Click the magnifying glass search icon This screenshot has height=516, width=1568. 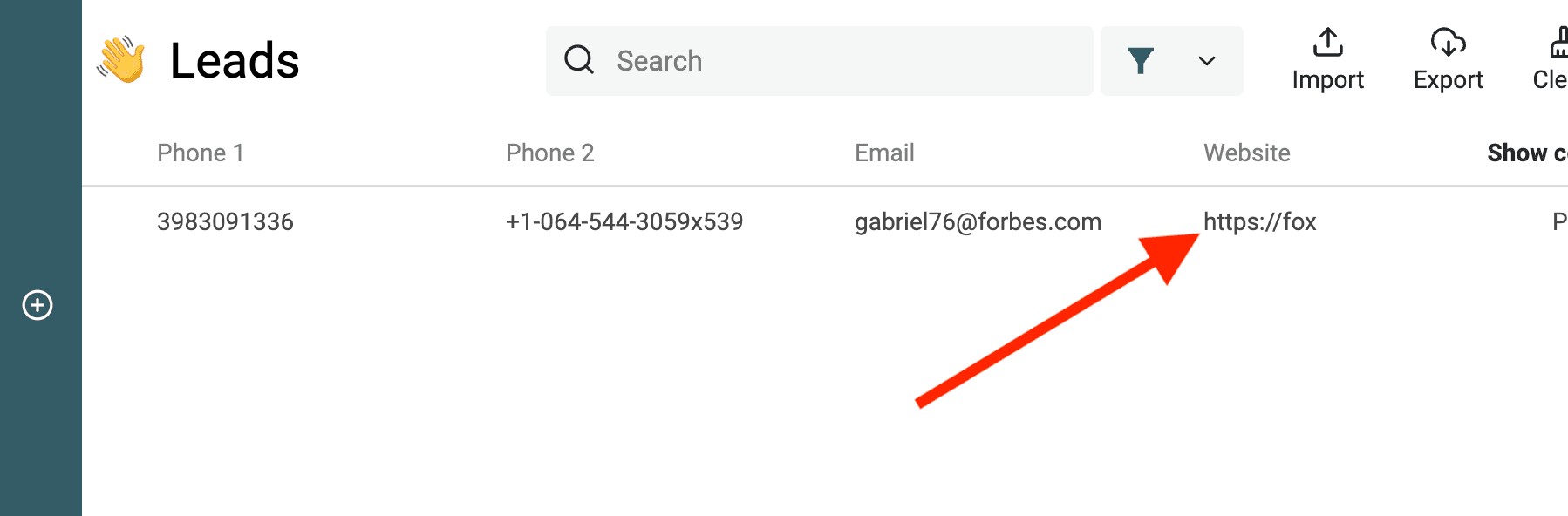coord(579,60)
